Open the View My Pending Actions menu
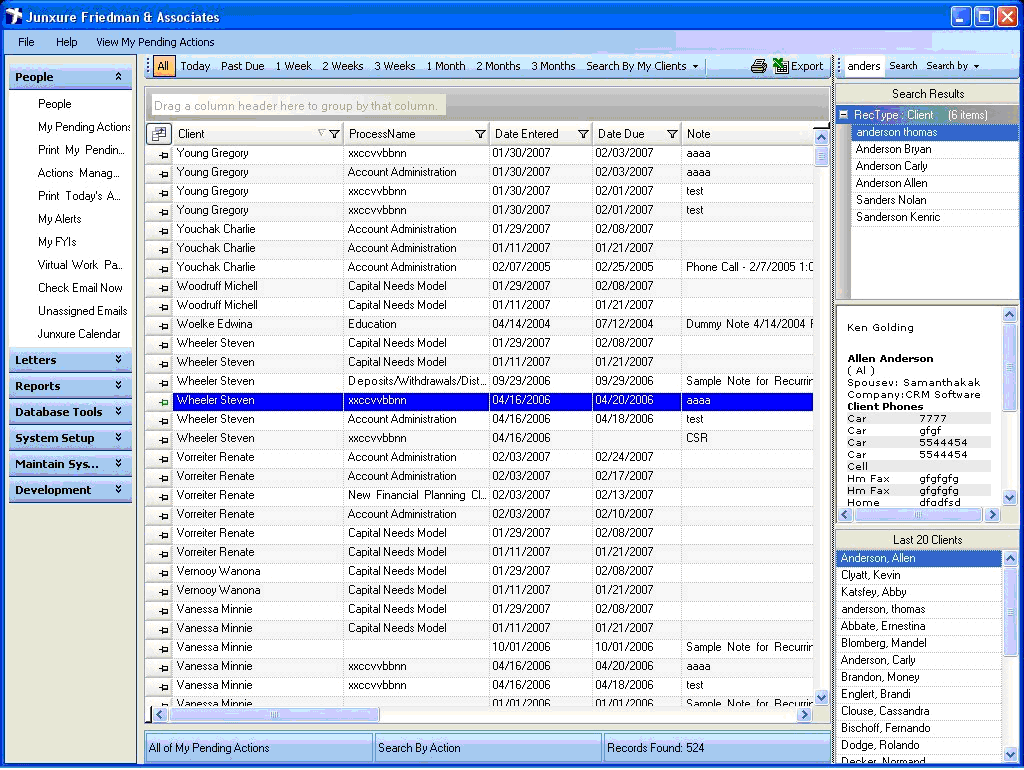1024x770 pixels. 155,42
